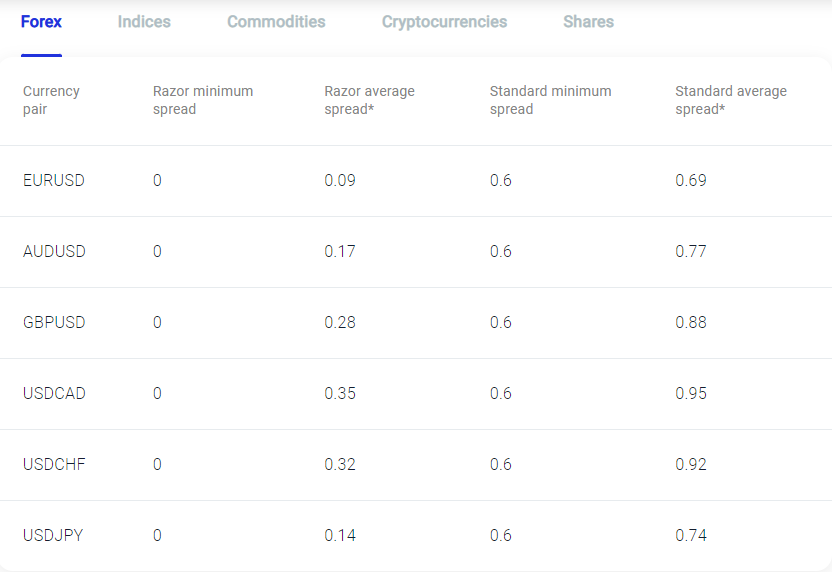The width and height of the screenshot is (832, 572).
Task: Click the 0.35 USDCAD razor average value
Action: click(340, 394)
